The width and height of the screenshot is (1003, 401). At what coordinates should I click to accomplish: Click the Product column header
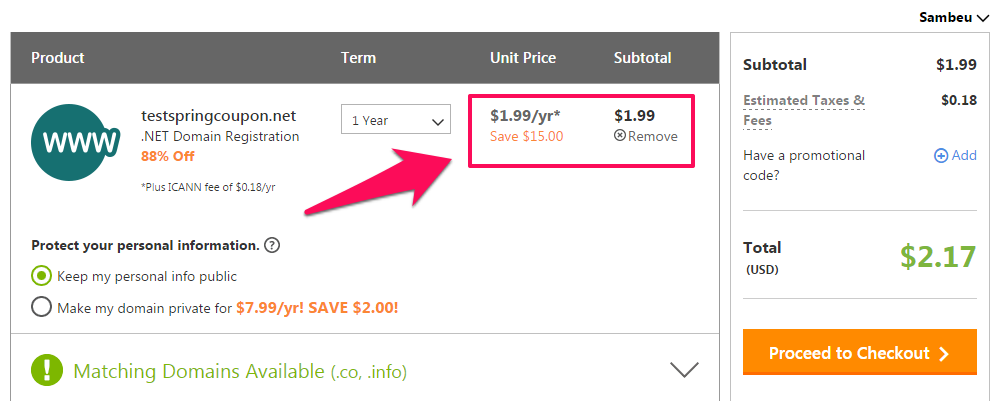click(58, 58)
